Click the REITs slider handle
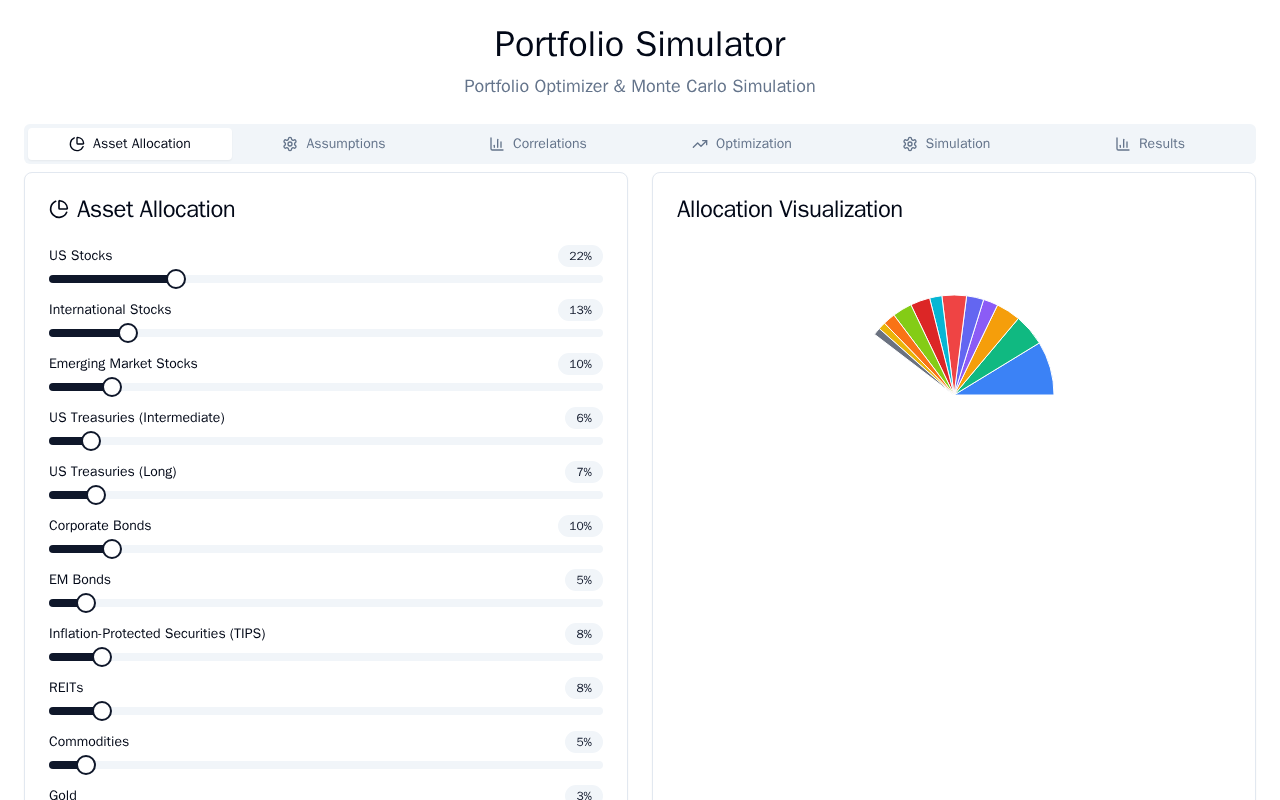 102,711
